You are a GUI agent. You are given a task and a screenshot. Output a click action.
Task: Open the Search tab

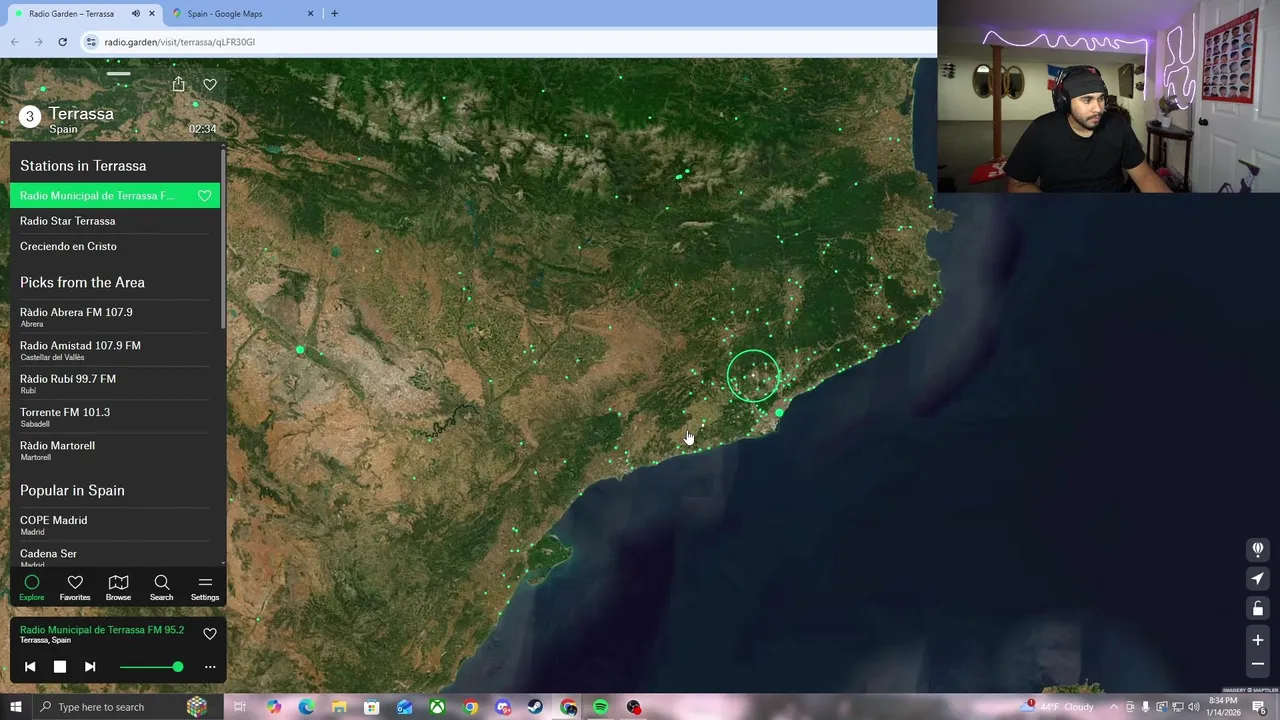161,588
